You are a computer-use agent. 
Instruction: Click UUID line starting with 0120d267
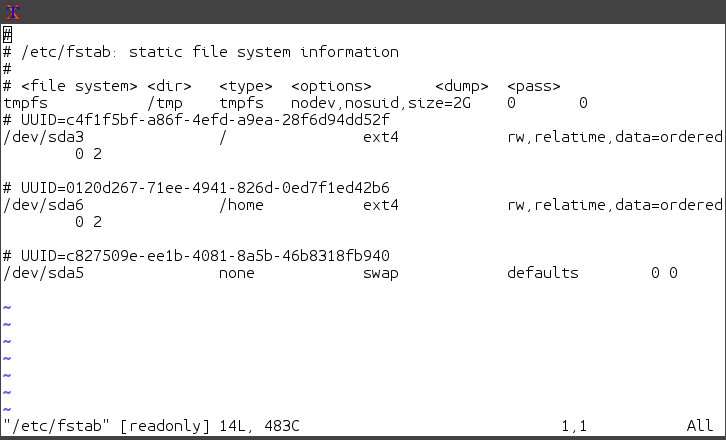tap(196, 188)
